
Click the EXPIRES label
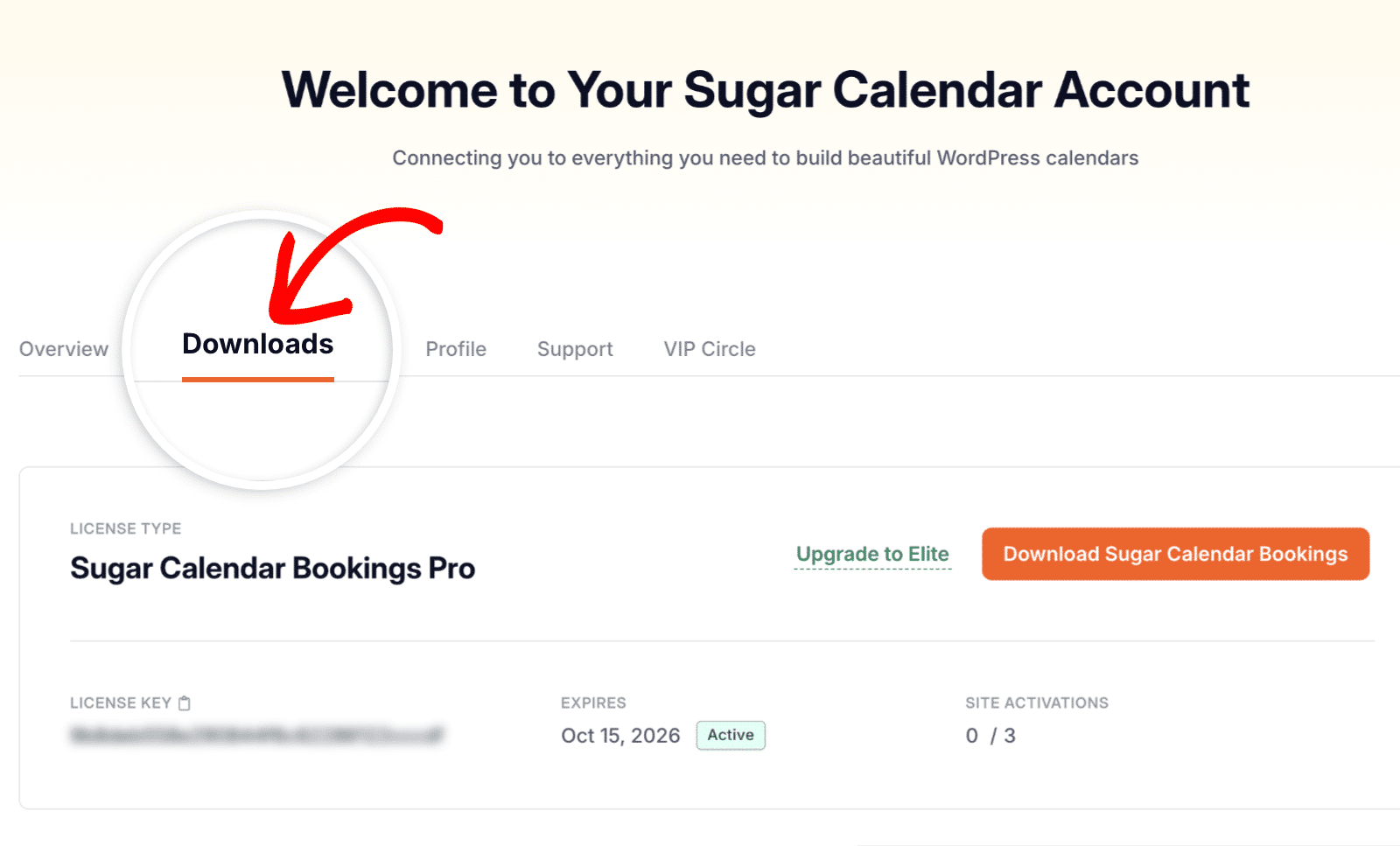593,703
